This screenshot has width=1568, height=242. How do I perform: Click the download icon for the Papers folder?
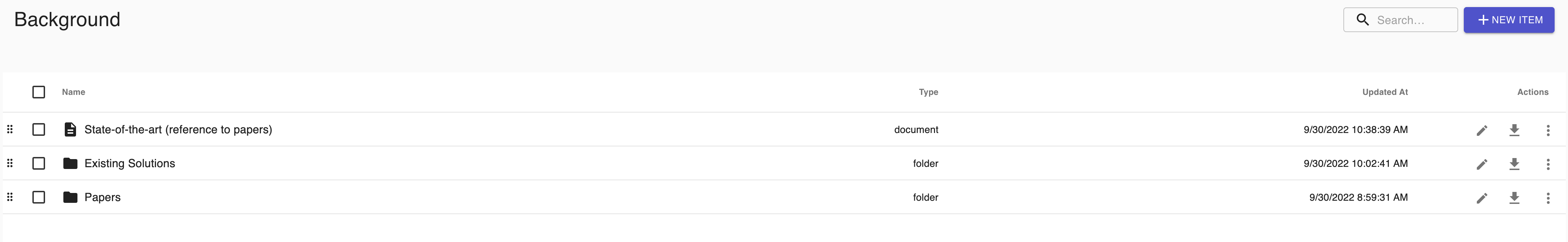(x=1515, y=198)
